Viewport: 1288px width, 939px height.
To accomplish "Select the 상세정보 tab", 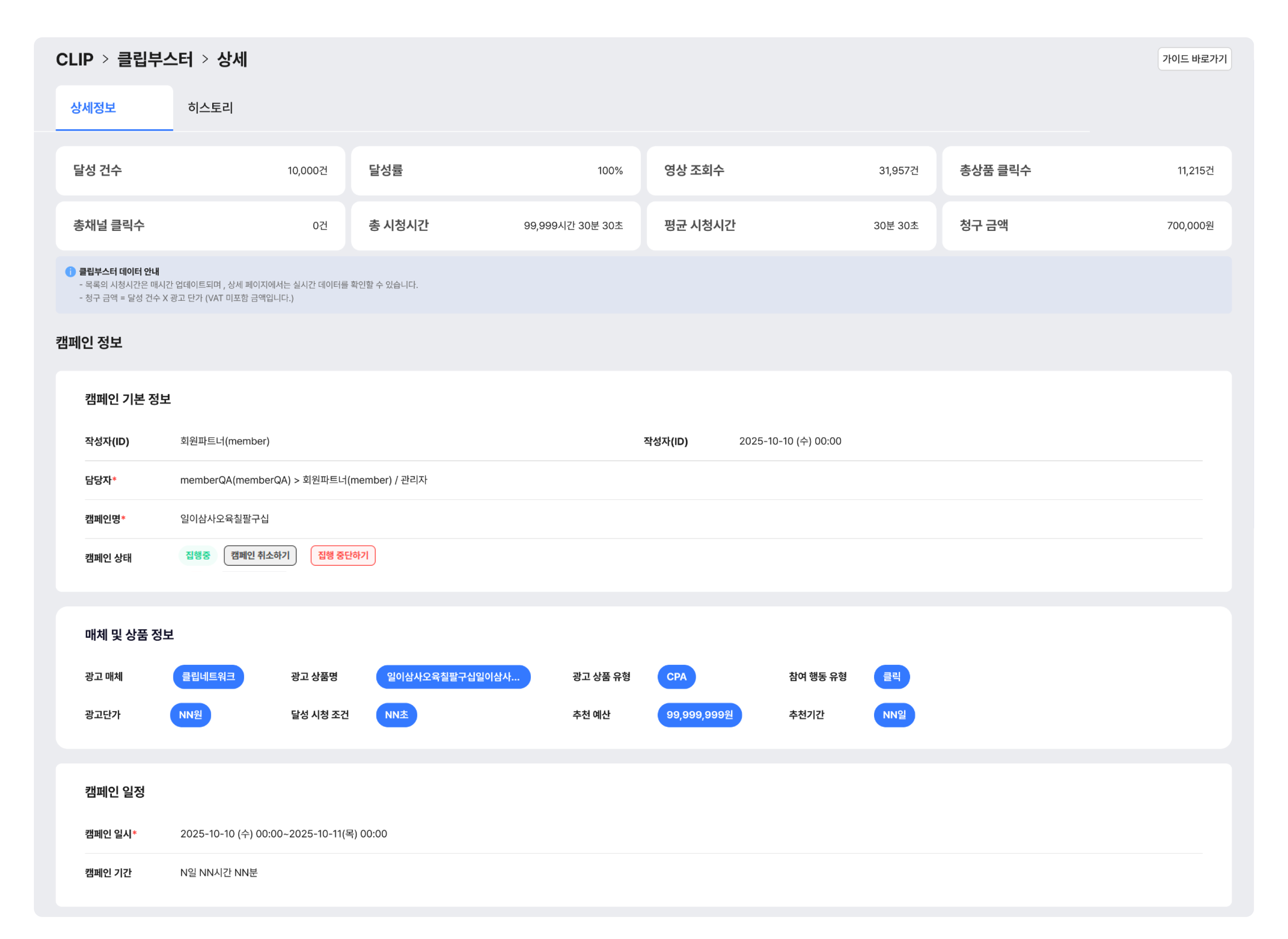I will 93,108.
